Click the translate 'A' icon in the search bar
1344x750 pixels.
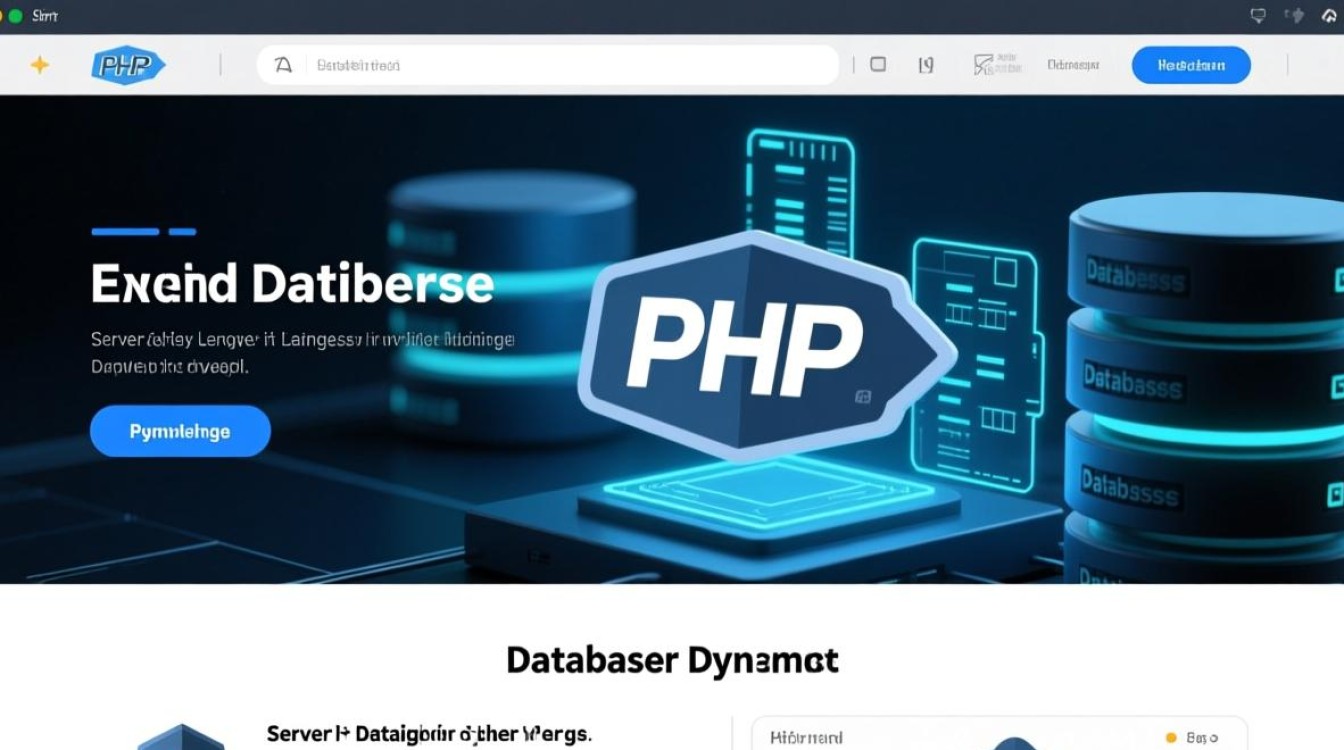tap(283, 64)
